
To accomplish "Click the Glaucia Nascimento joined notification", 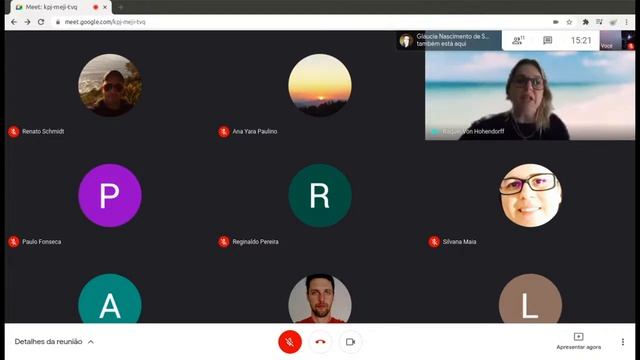I will click(x=449, y=40).
